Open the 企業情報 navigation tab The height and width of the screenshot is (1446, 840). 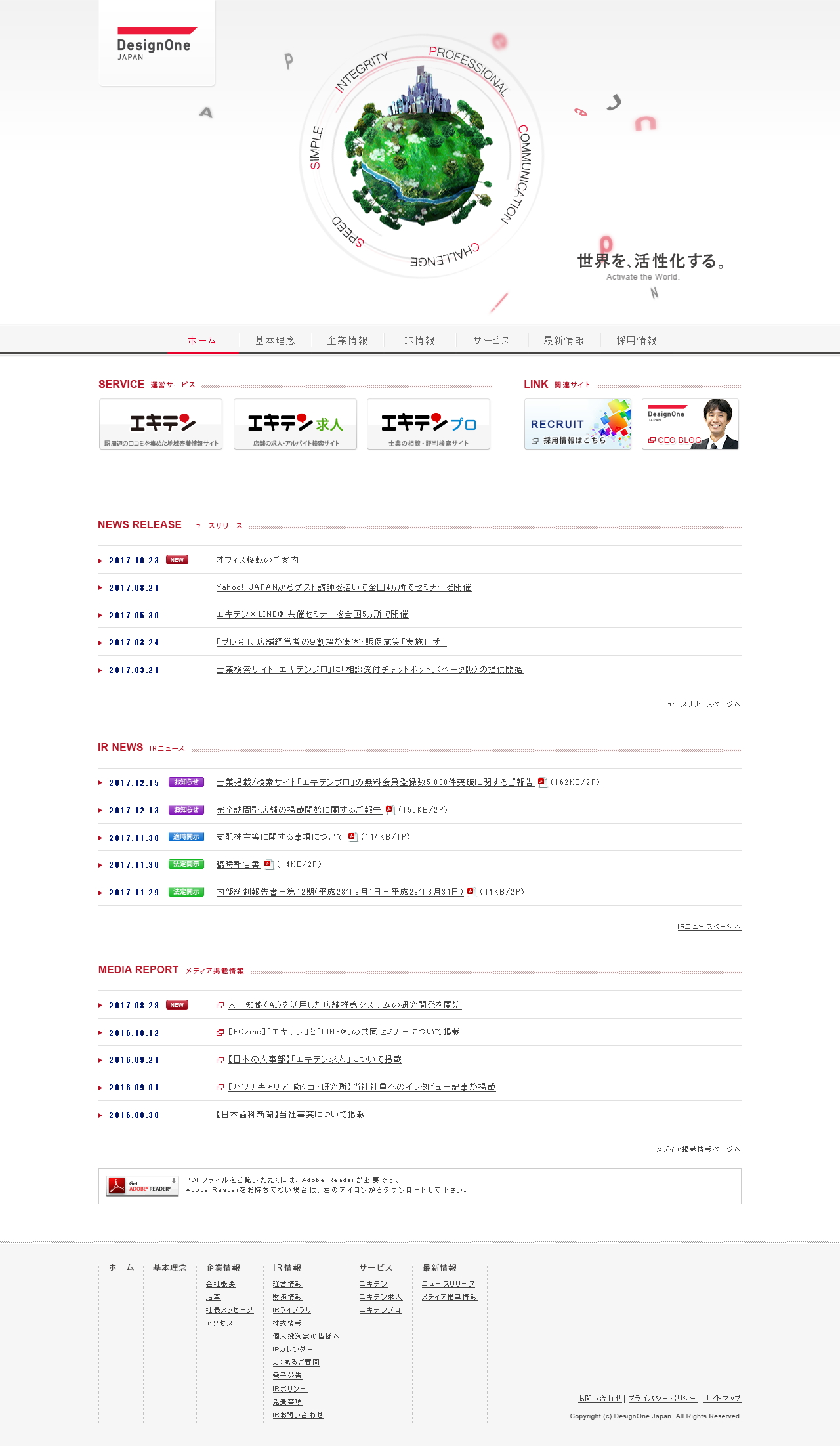[347, 340]
